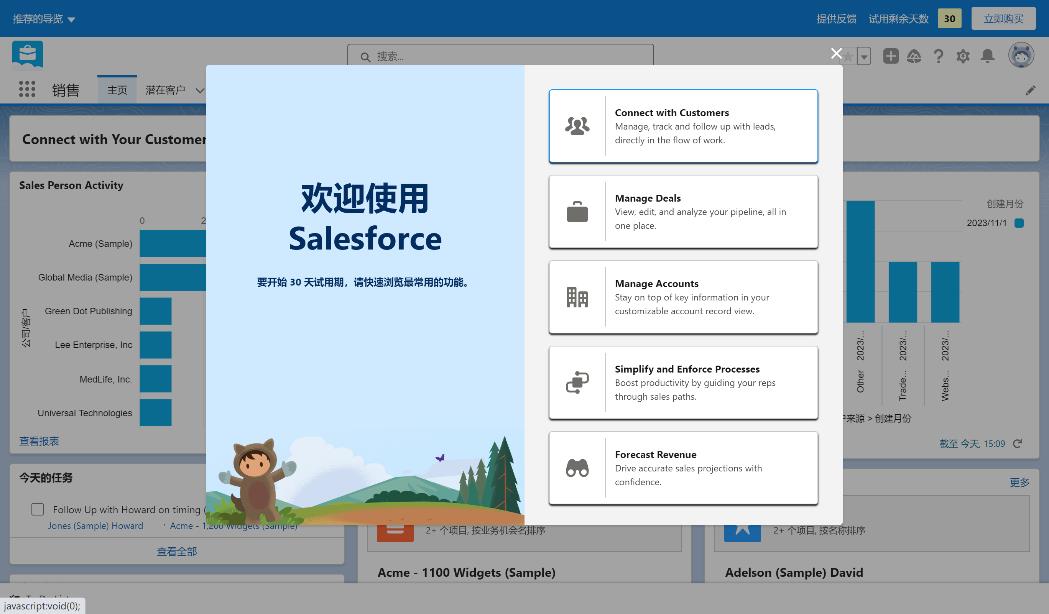Select the Forecast Revenue card
This screenshot has width=1049, height=614.
(x=683, y=468)
